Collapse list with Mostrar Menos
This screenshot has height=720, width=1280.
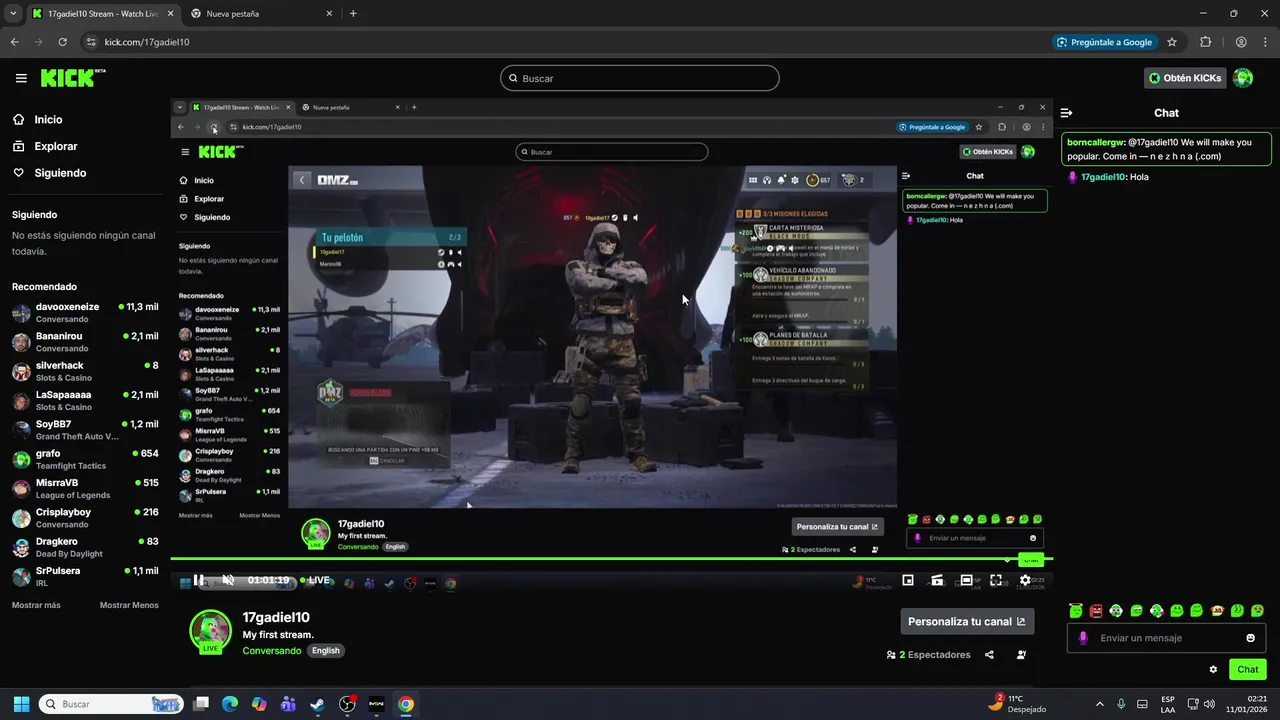[x=129, y=605]
